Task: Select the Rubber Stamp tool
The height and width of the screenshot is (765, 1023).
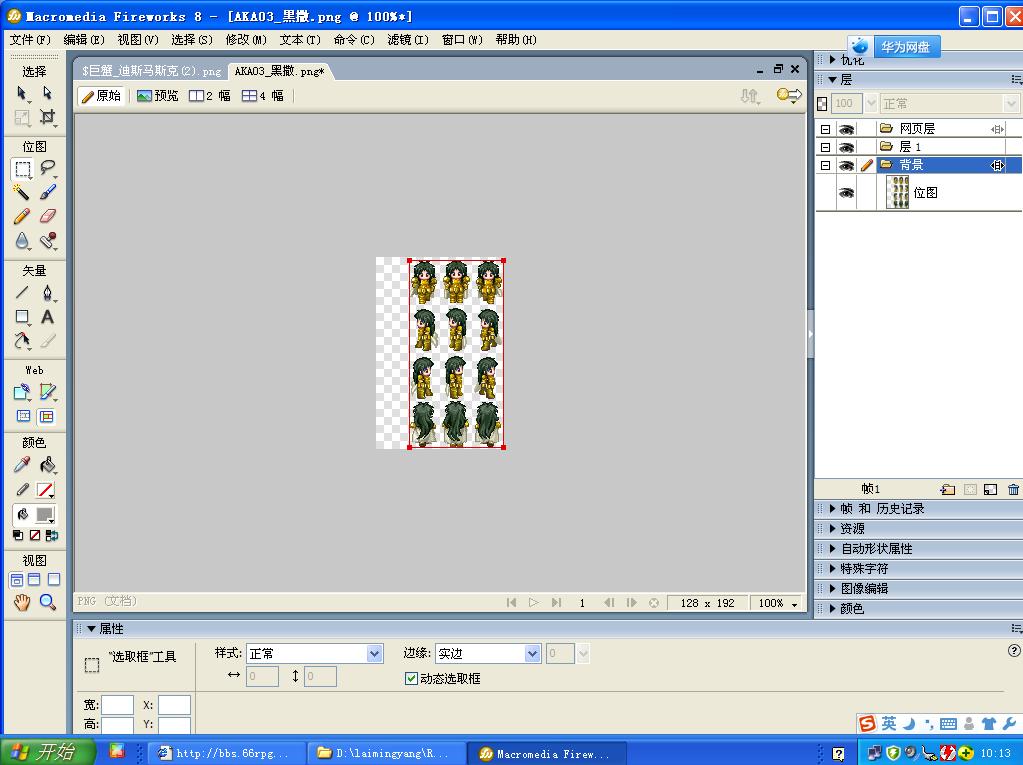Action: pyautogui.click(x=48, y=241)
